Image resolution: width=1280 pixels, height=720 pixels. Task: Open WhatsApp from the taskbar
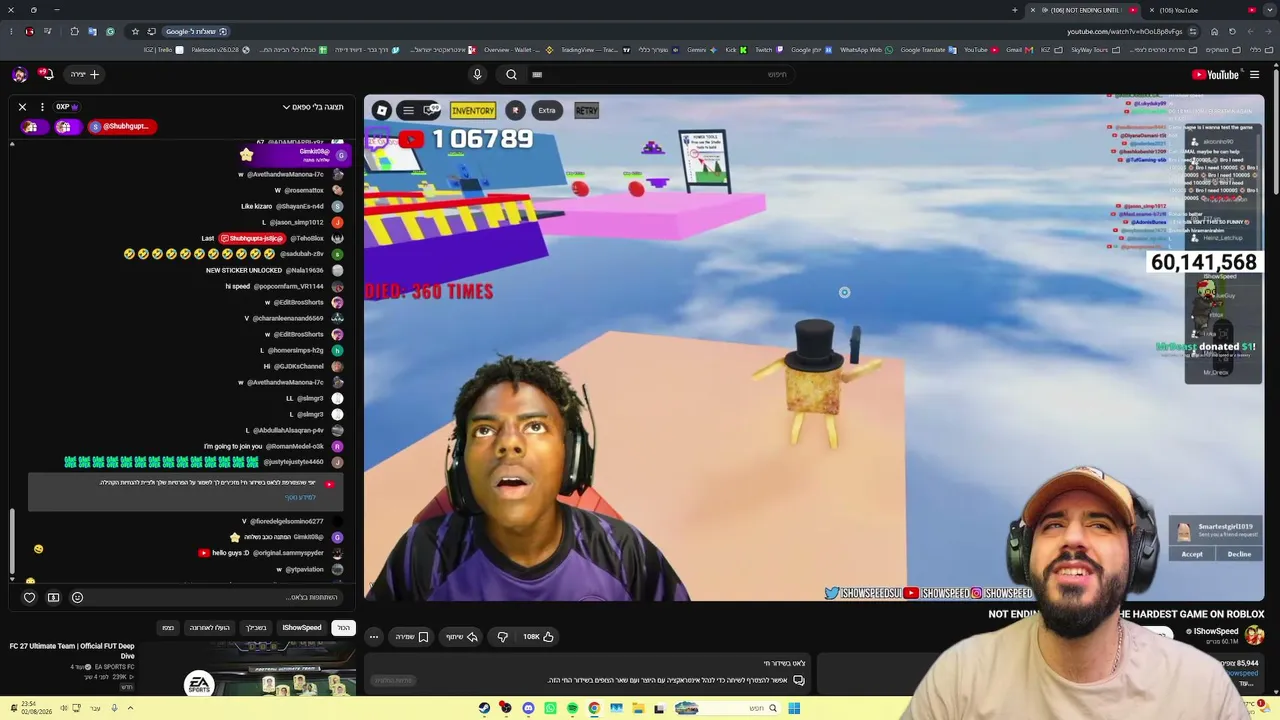point(550,708)
